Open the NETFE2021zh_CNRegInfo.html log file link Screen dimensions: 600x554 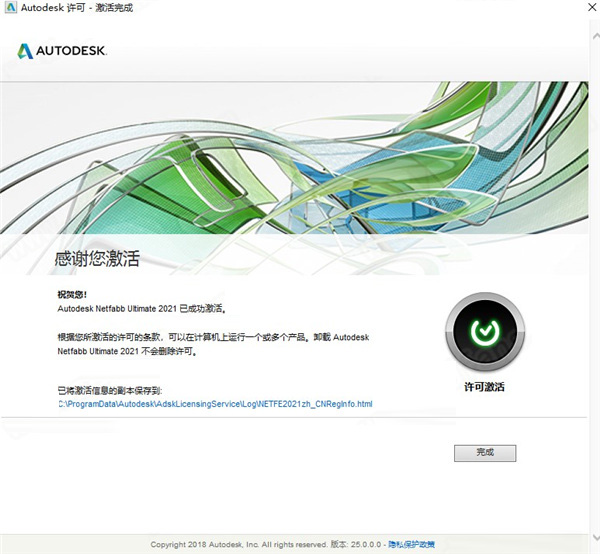(x=215, y=404)
